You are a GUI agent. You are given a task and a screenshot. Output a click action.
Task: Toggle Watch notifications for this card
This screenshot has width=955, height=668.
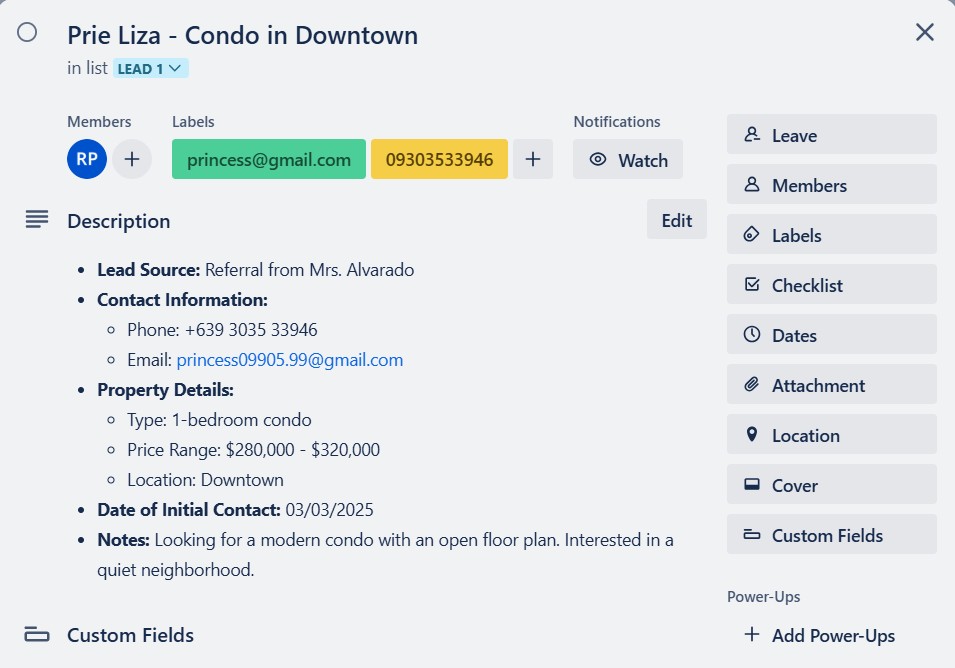628,160
